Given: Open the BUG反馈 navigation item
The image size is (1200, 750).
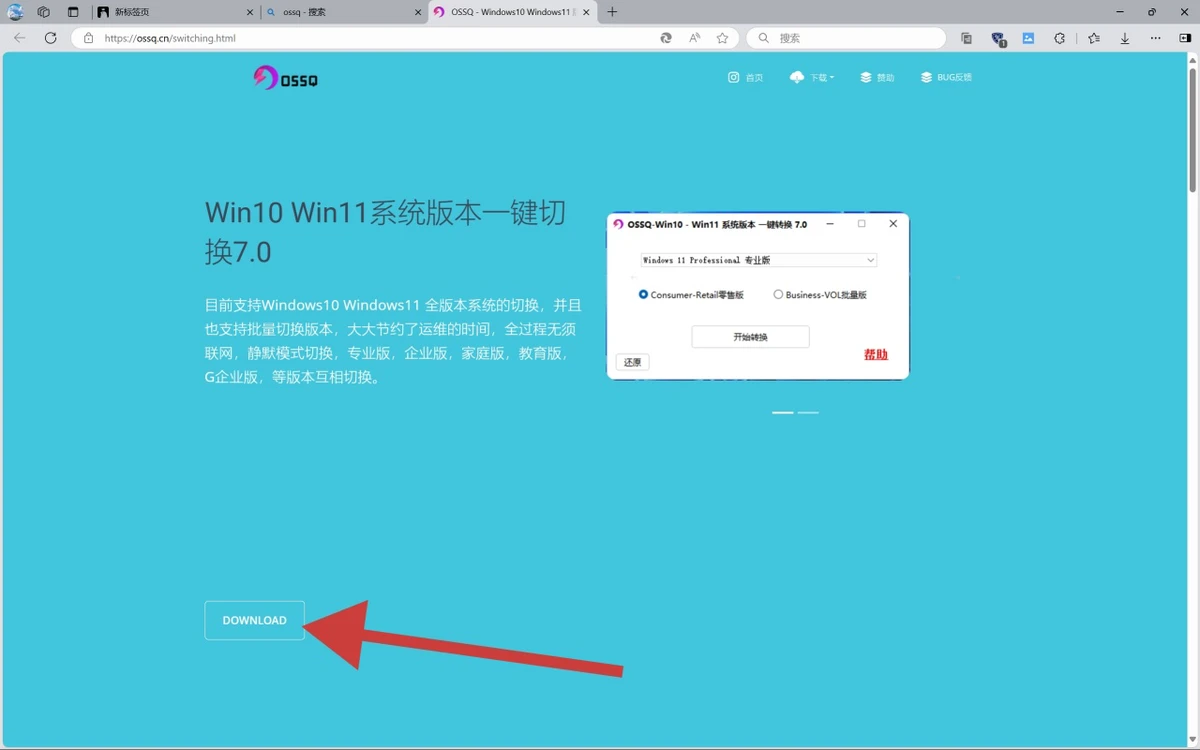Looking at the screenshot, I should click(x=946, y=77).
